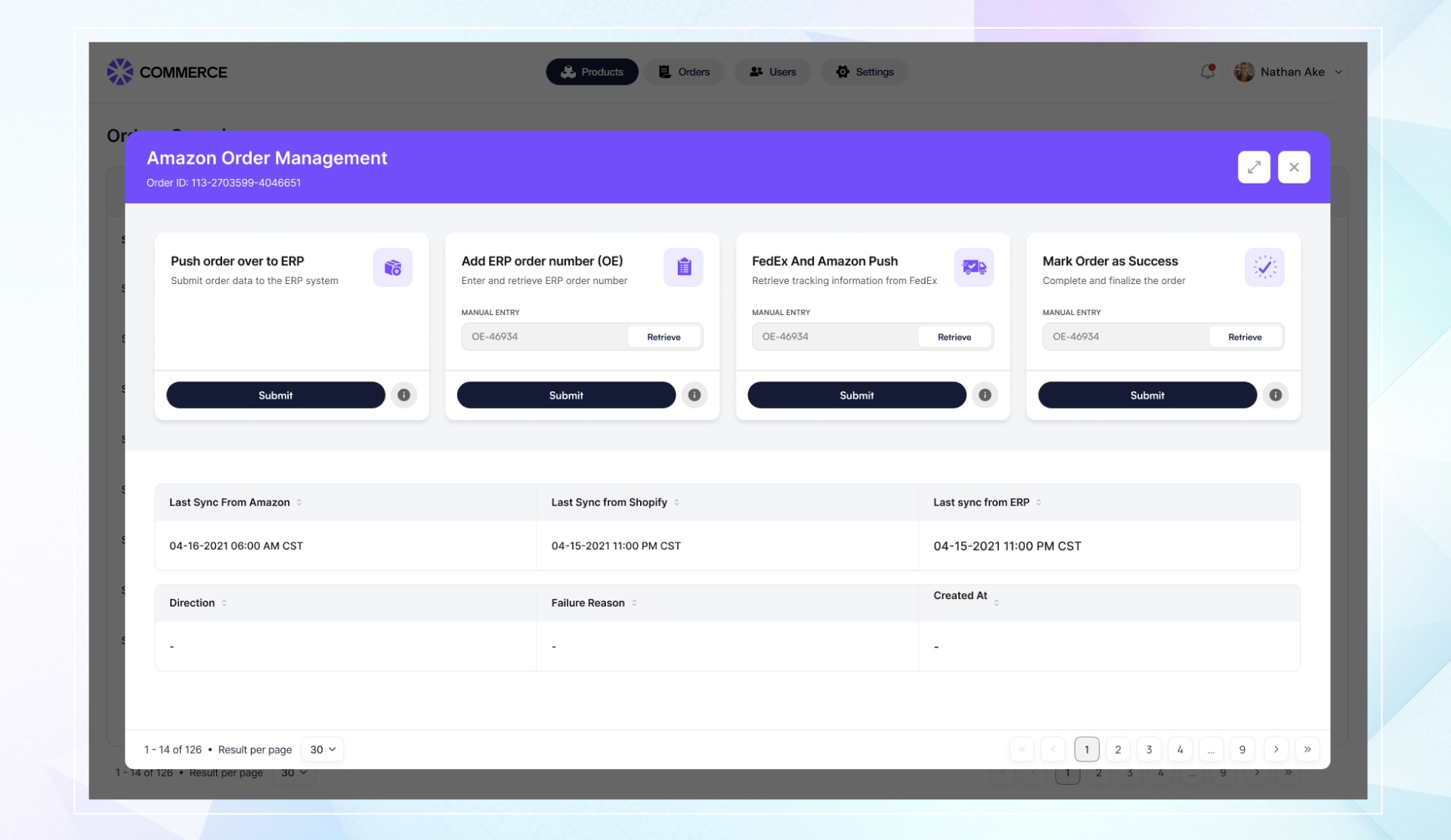The width and height of the screenshot is (1451, 840).
Task: Submit the Push order over to ERP
Action: coord(275,395)
